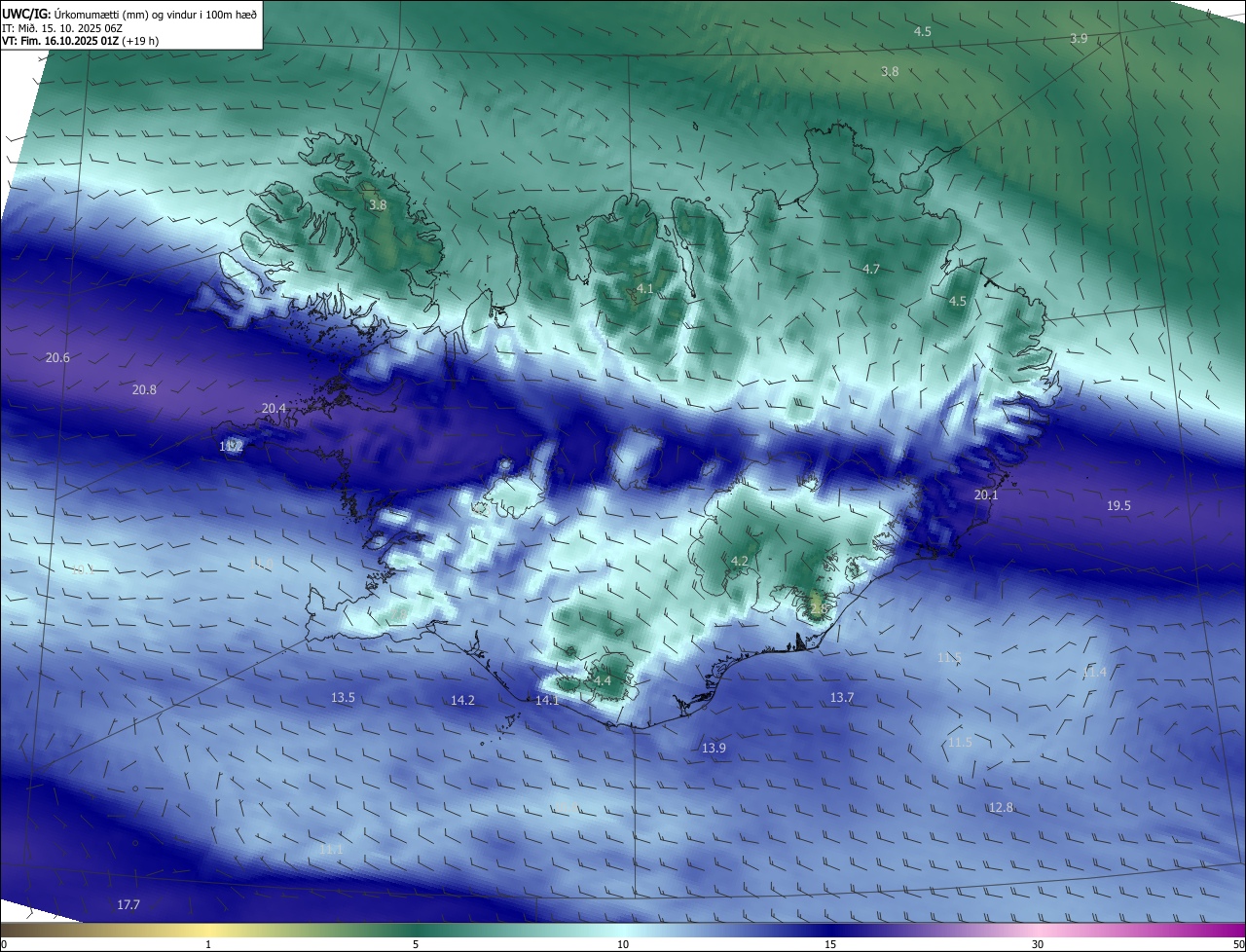Select the 11.1 value label
The width and height of the screenshot is (1246, 952).
tap(331, 849)
